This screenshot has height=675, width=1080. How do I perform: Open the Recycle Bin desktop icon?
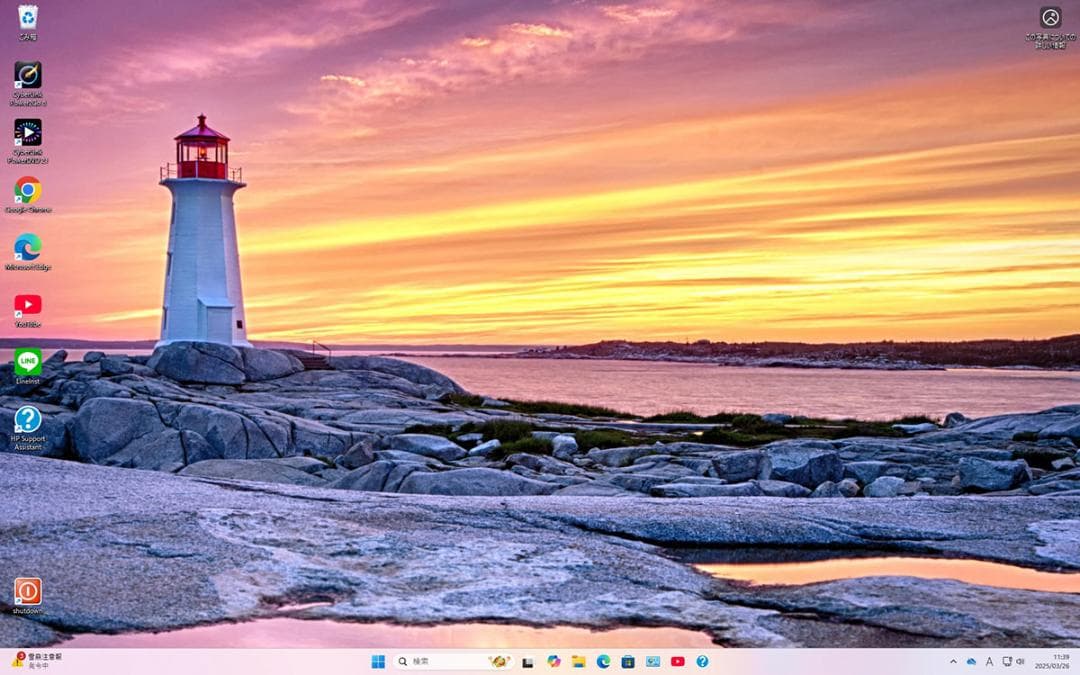28,18
